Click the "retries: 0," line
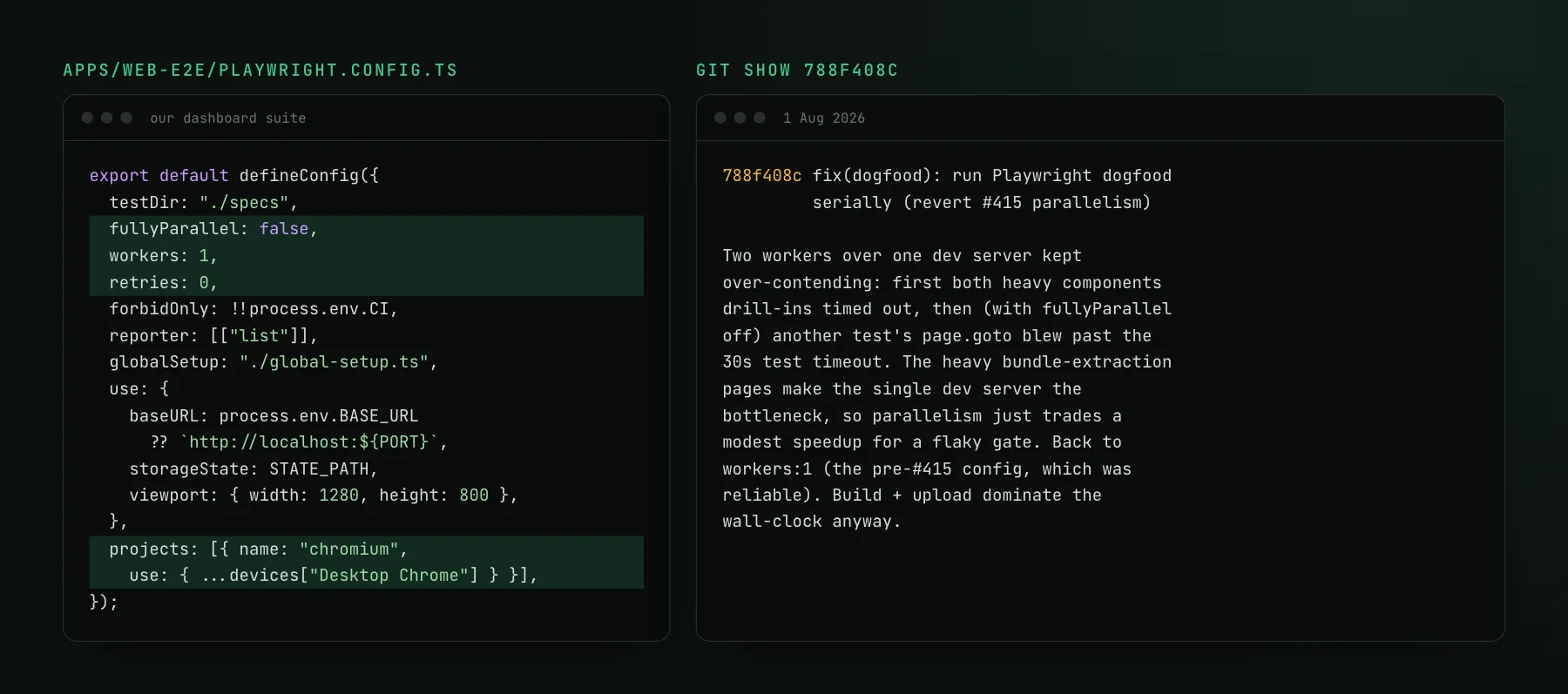Viewport: 1568px width, 694px height. (367, 283)
